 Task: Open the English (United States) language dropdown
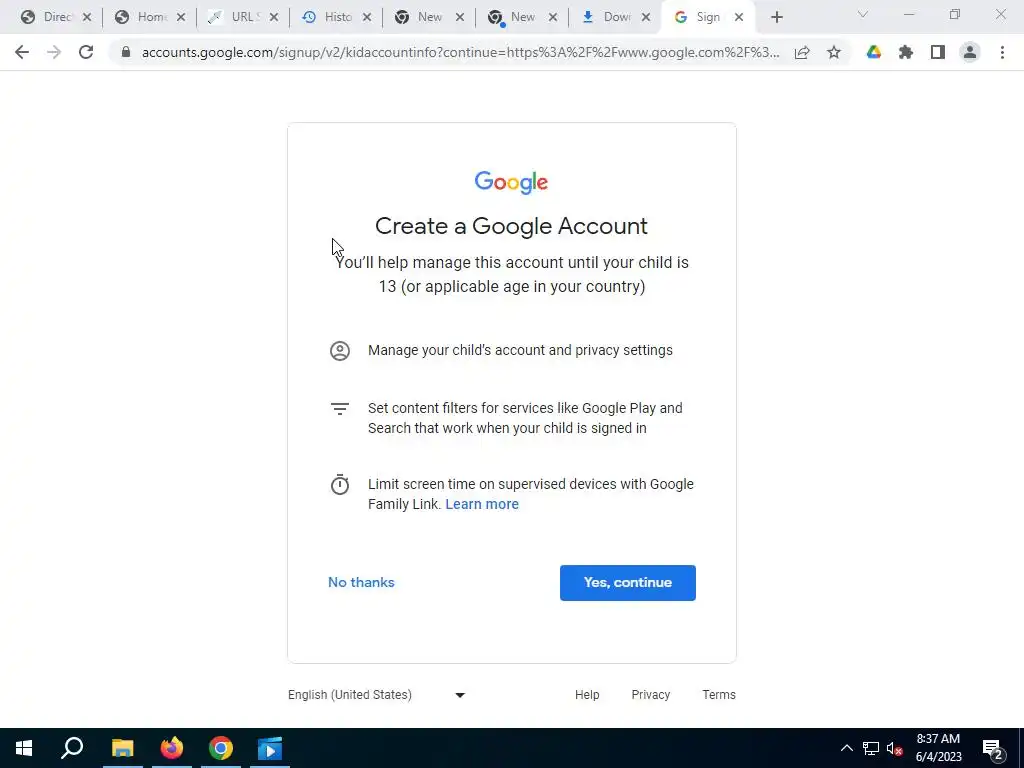[377, 695]
